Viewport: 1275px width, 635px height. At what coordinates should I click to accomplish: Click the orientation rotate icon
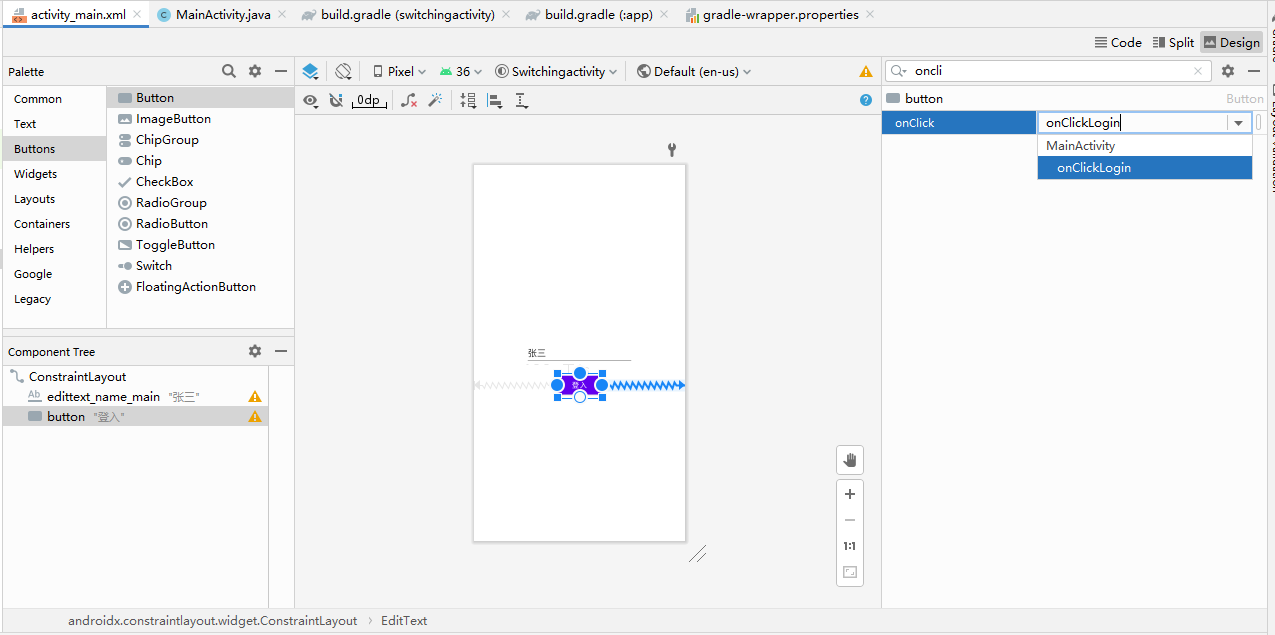pyautogui.click(x=343, y=72)
